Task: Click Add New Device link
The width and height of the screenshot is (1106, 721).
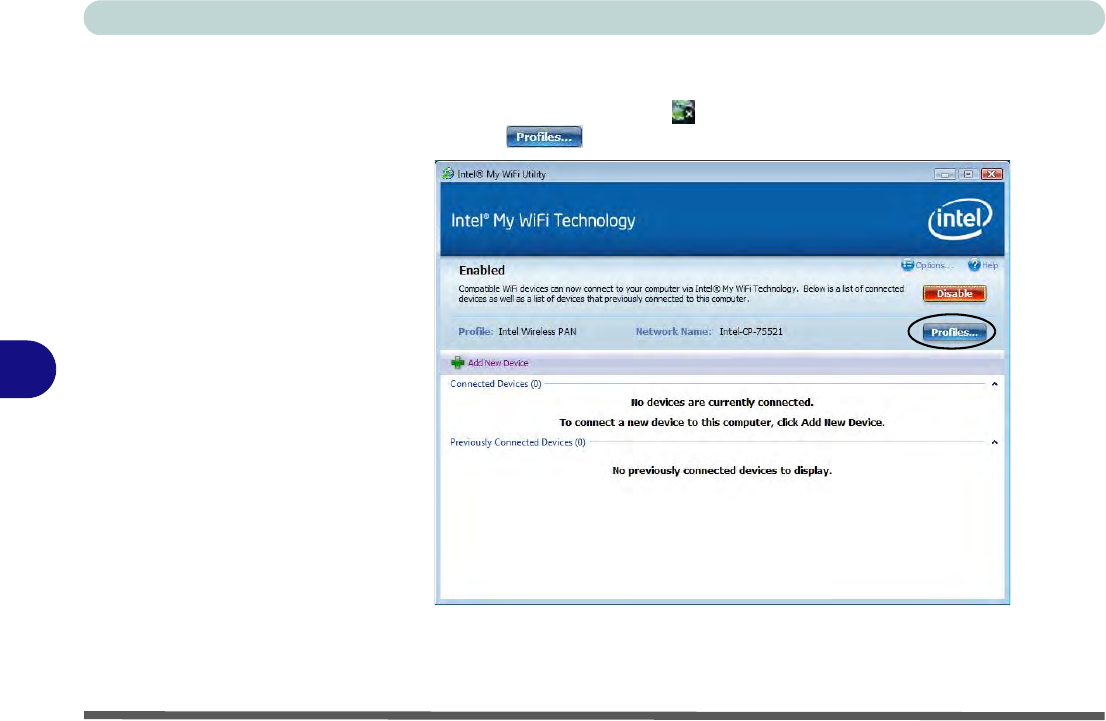Action: pyautogui.click(x=498, y=363)
